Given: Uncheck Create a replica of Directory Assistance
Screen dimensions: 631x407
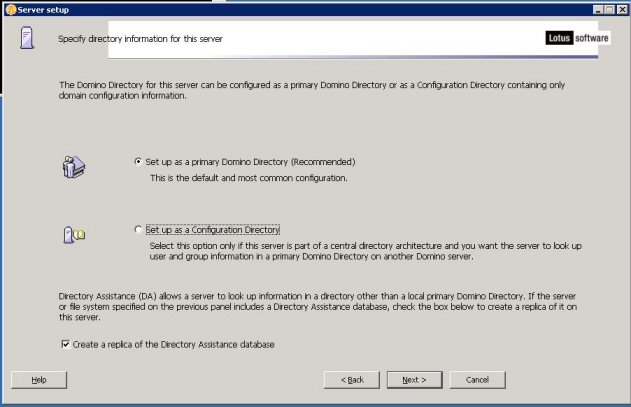Looking at the screenshot, I should pos(65,344).
